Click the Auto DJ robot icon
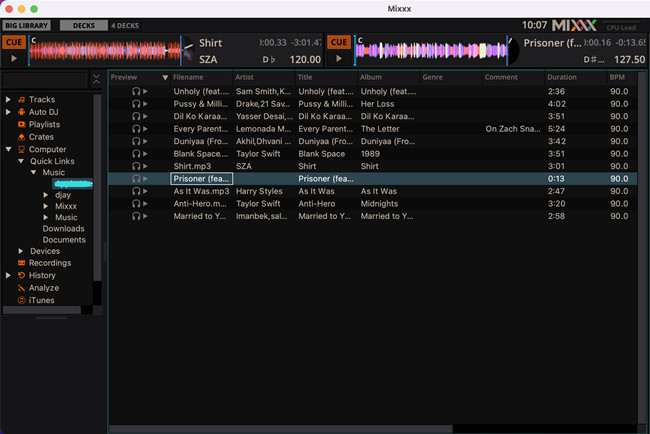This screenshot has width=650, height=434. click(x=22, y=112)
